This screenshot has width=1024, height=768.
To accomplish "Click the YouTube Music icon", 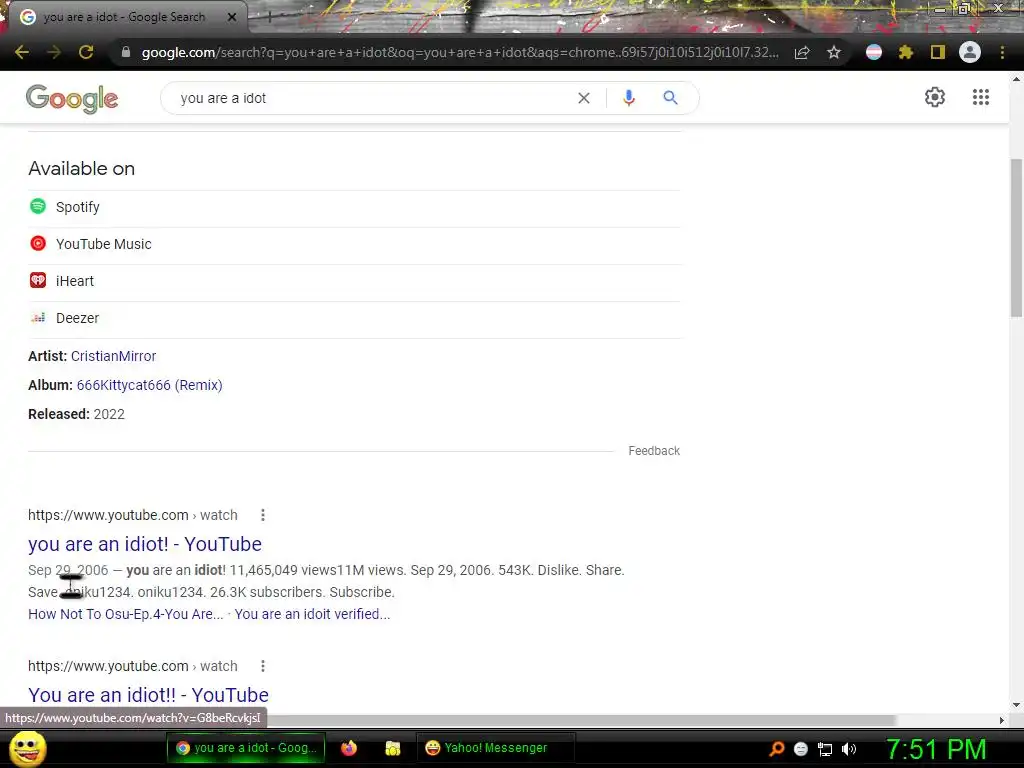I will tap(38, 244).
